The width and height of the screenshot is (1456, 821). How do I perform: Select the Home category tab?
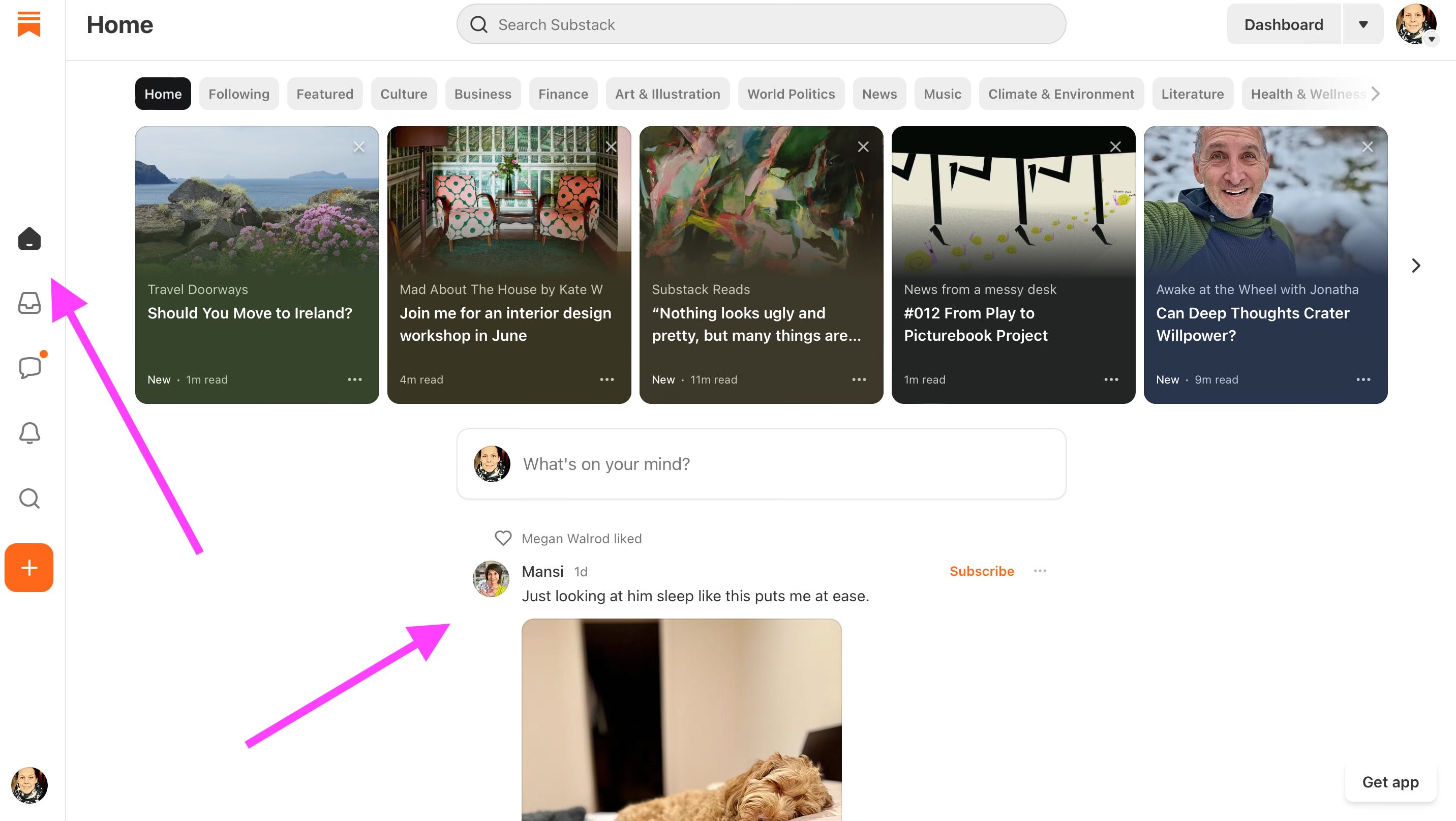[163, 94]
